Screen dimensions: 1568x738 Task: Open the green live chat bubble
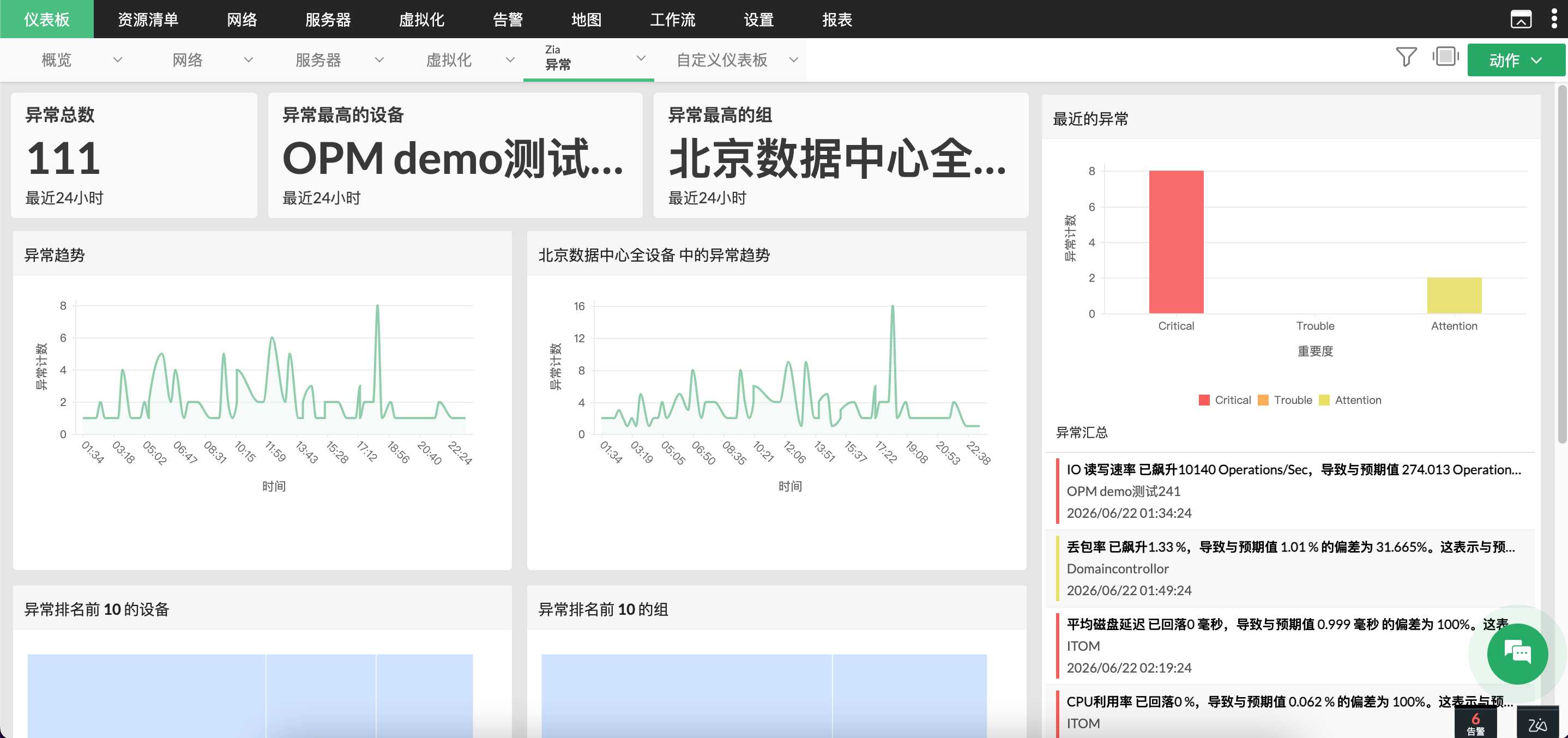pos(1517,654)
